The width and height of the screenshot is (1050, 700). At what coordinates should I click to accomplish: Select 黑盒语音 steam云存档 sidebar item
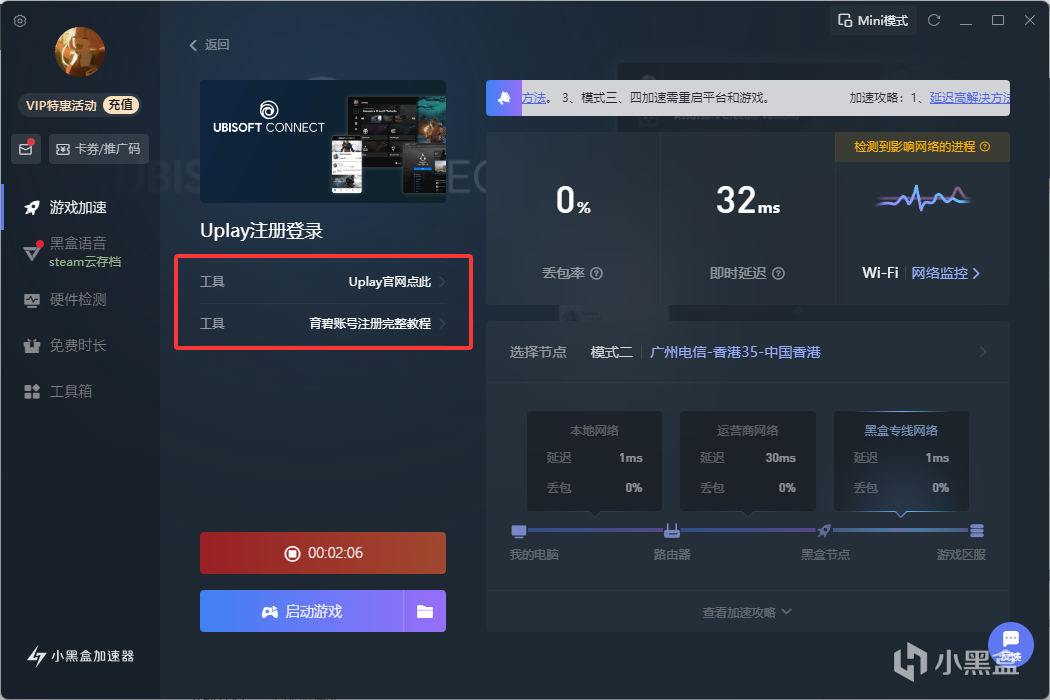click(x=72, y=252)
